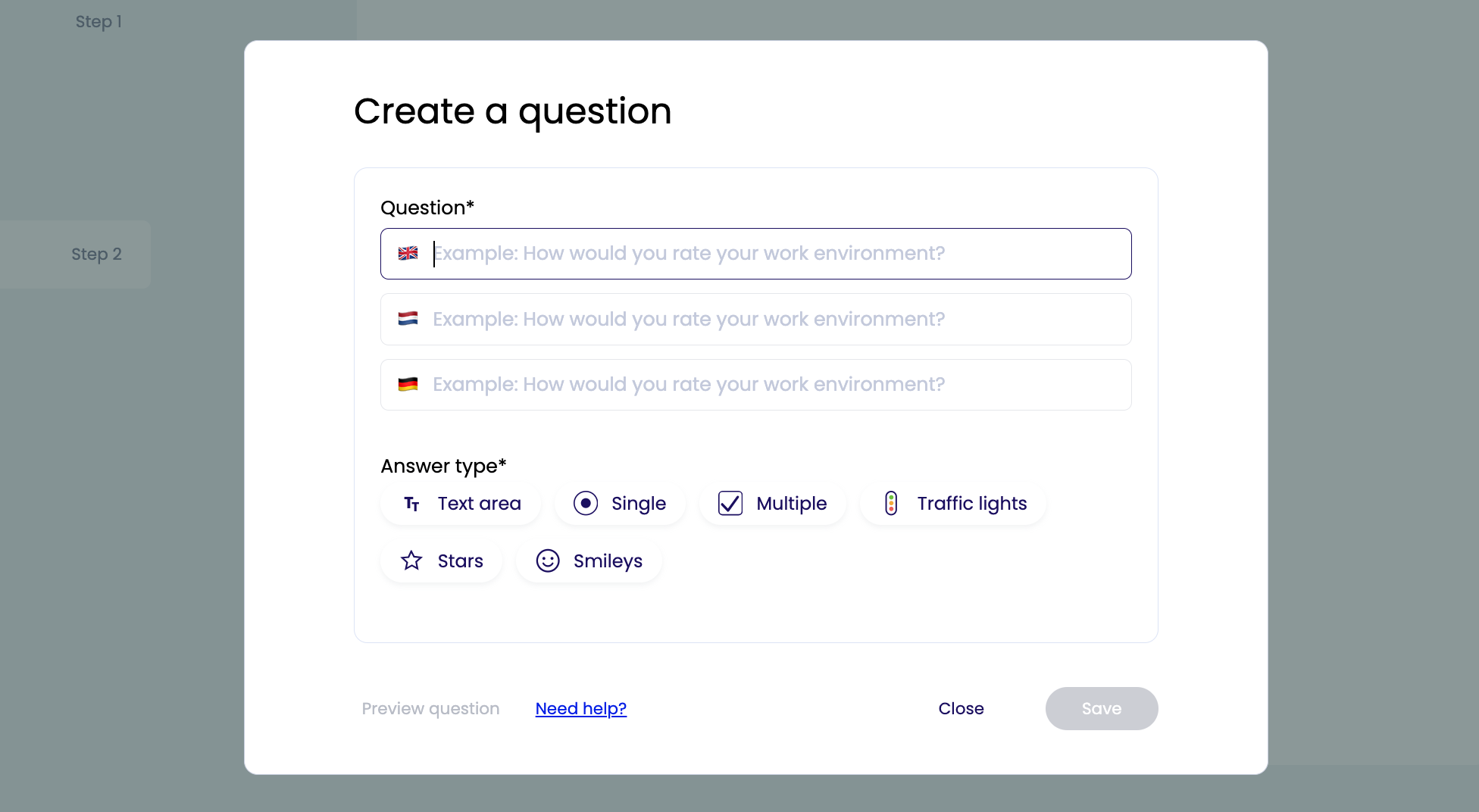The image size is (1479, 812).
Task: Click the Text area type icon
Action: pyautogui.click(x=411, y=504)
